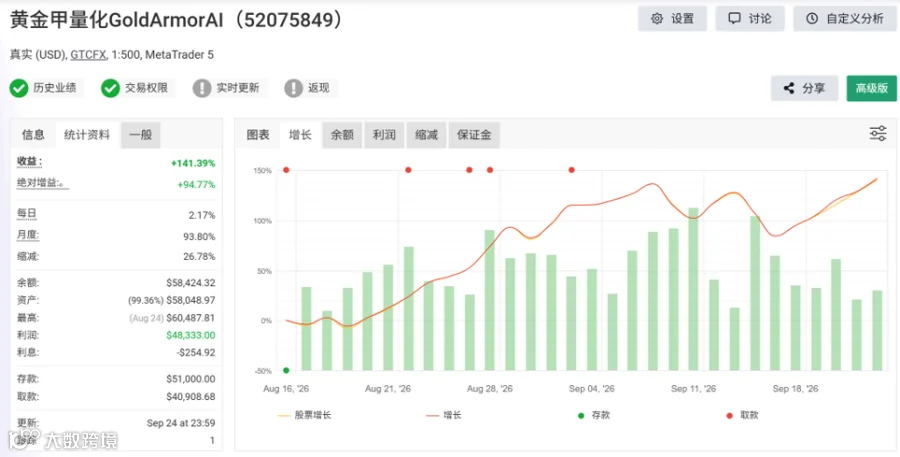Click the 返现 gray exclamation icon
Screen dimensions: 900x457
[x=293, y=88]
